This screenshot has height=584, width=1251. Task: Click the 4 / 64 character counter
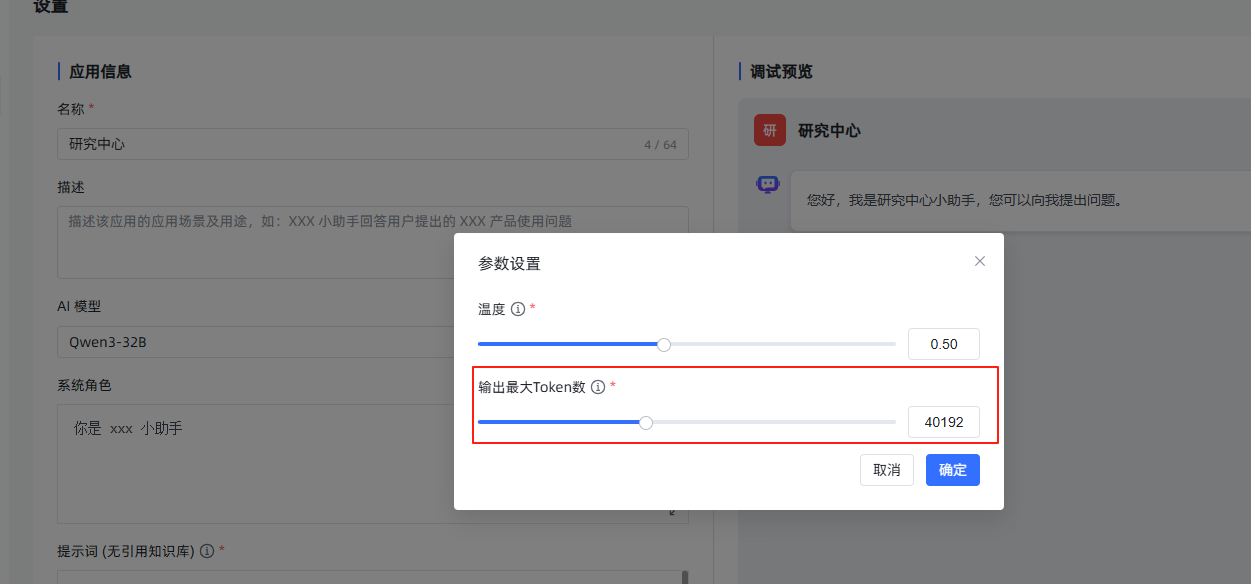click(660, 145)
